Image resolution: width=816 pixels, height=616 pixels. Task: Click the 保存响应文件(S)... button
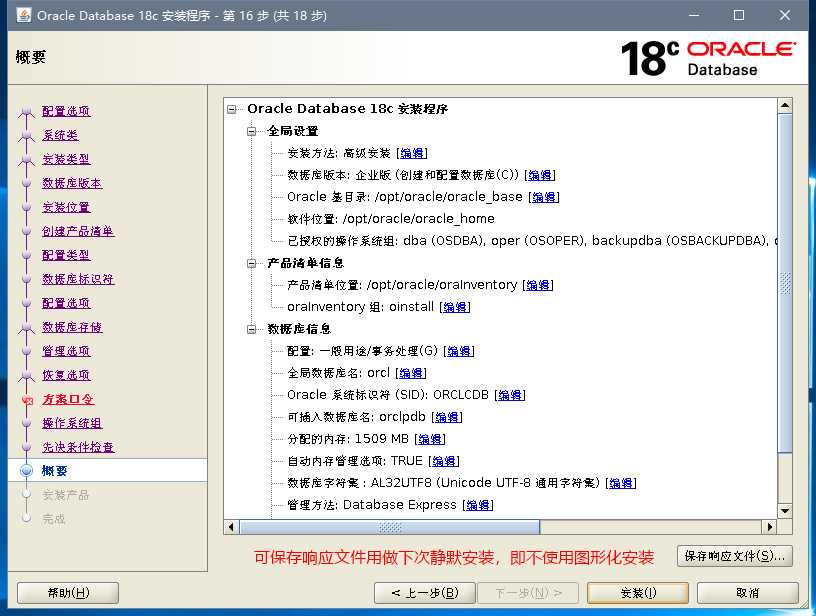click(x=735, y=556)
